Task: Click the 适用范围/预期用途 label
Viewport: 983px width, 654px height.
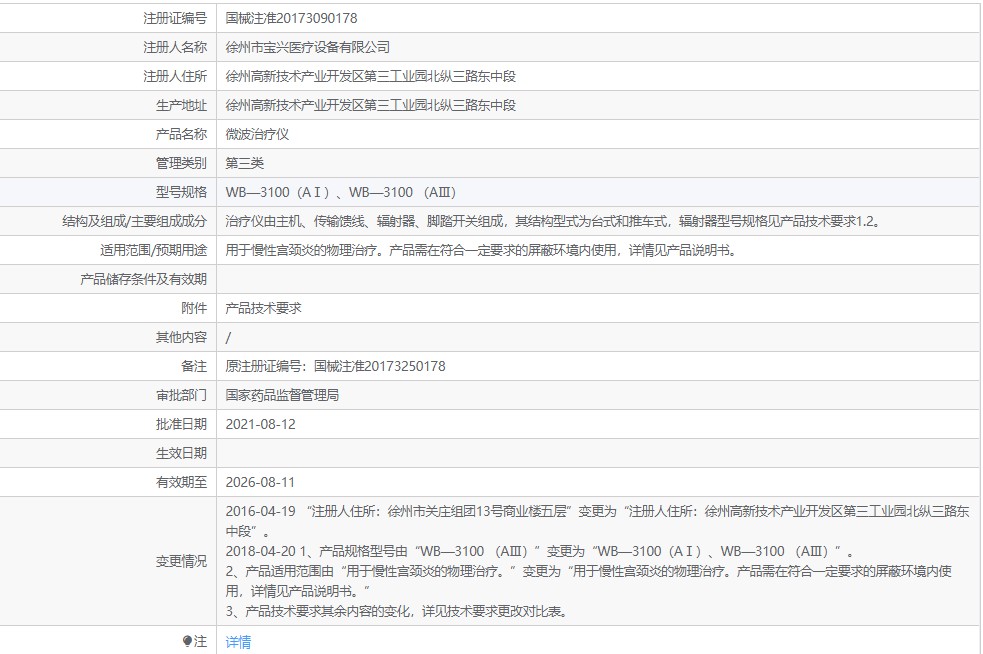Action: click(x=153, y=250)
